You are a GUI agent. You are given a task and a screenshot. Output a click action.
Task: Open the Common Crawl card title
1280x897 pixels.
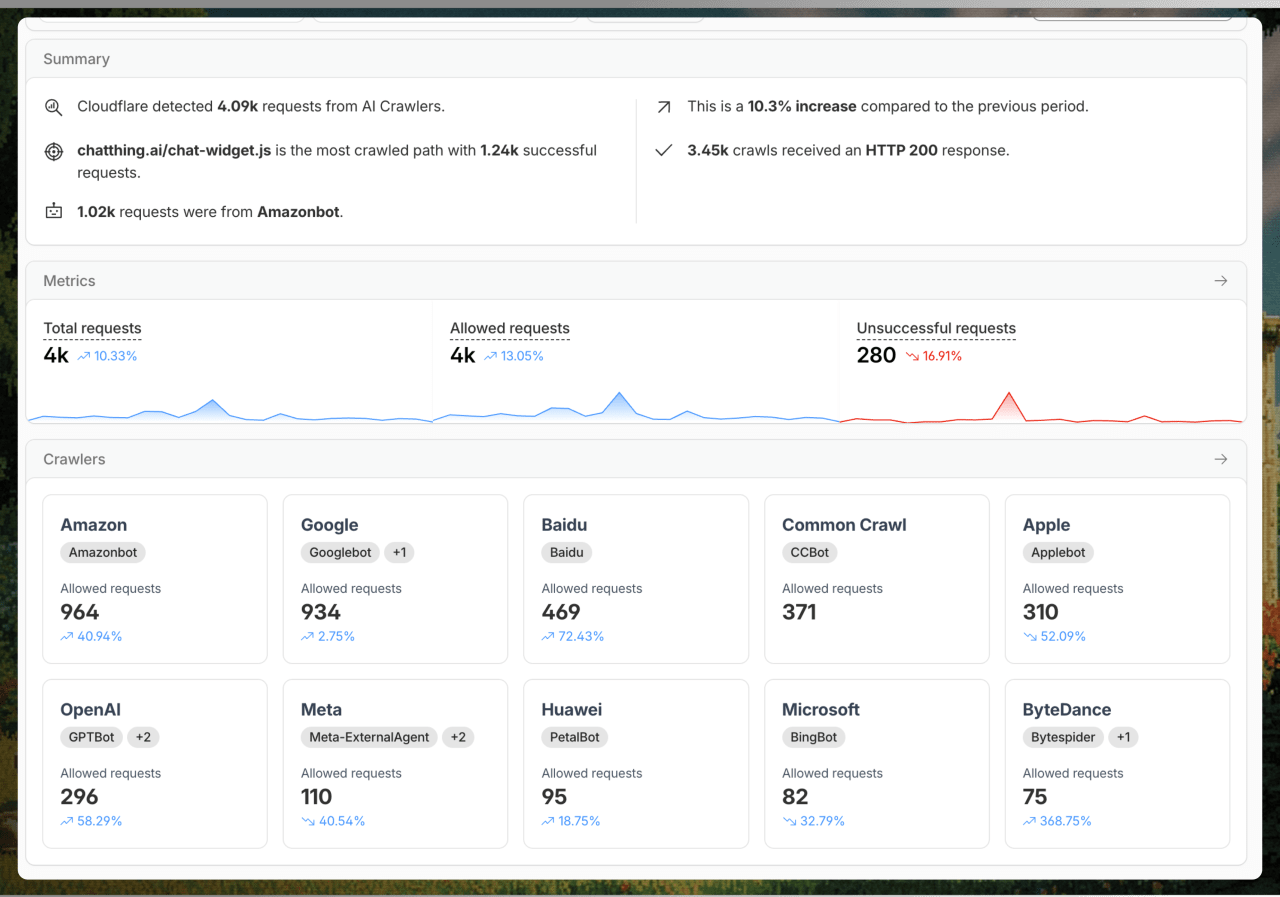tap(844, 525)
